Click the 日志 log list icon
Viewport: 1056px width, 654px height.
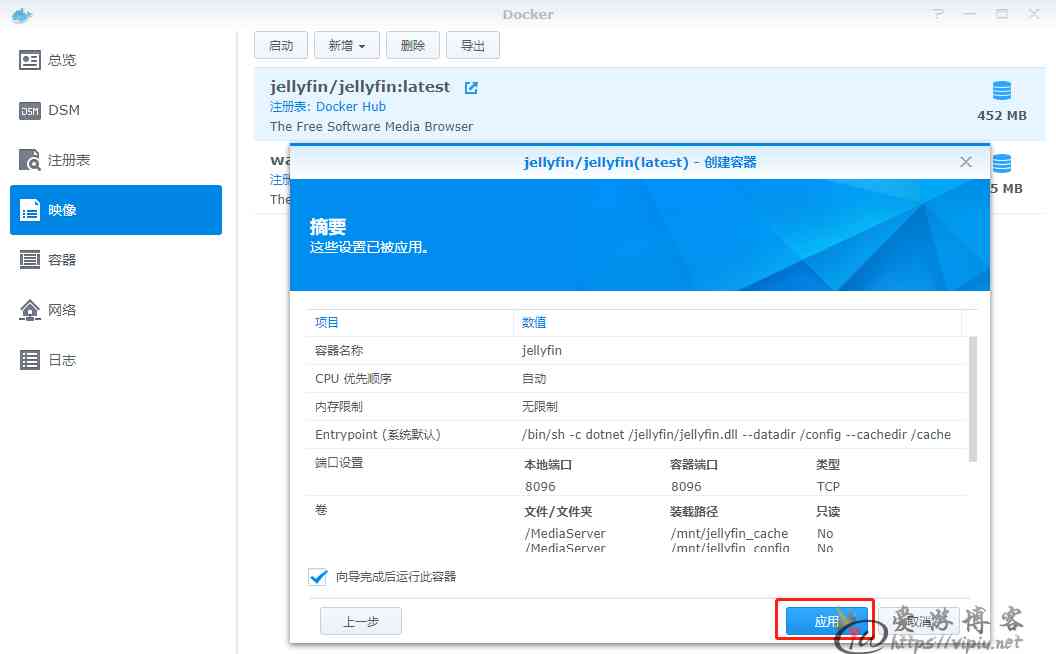pos(30,360)
